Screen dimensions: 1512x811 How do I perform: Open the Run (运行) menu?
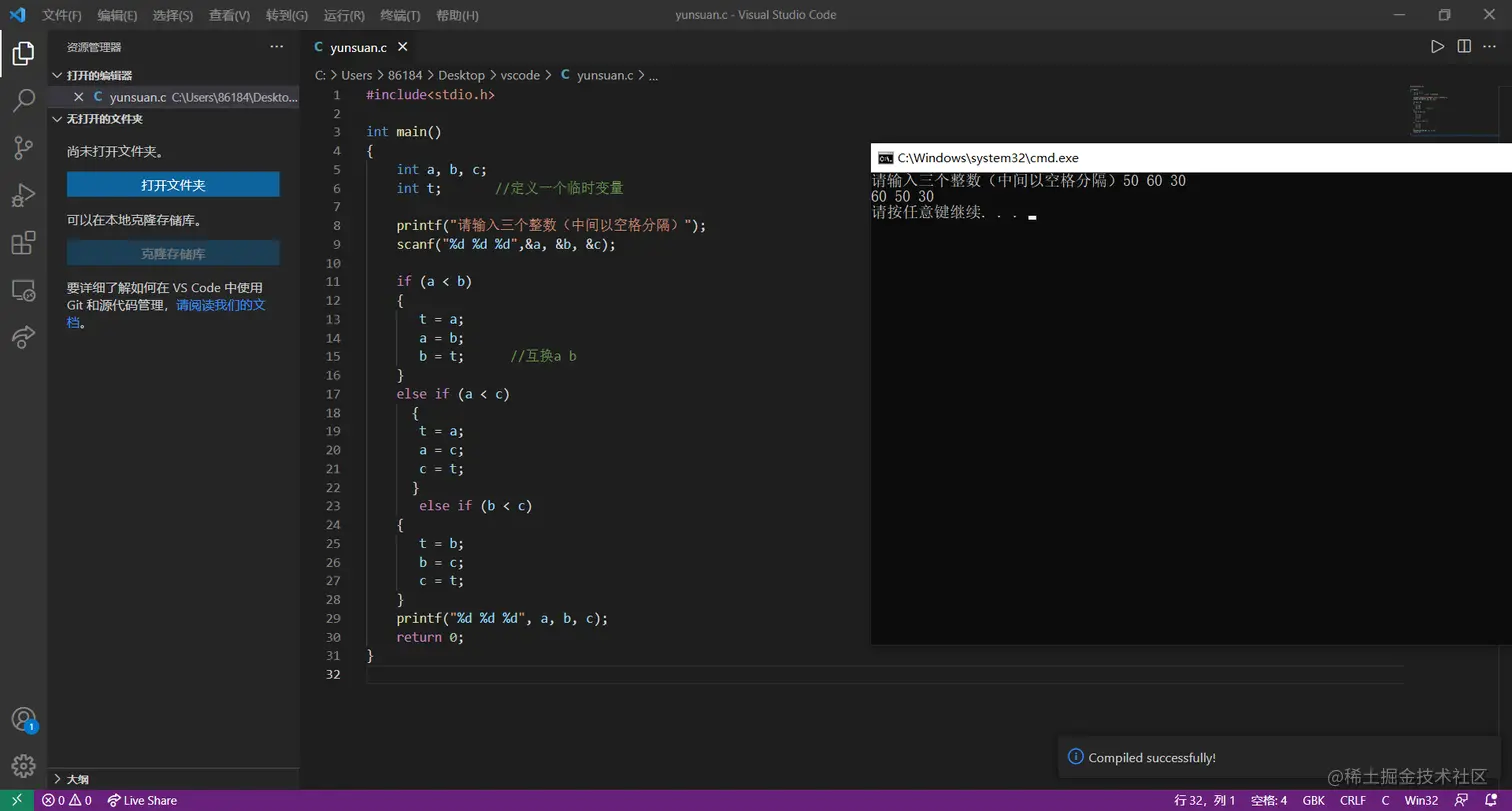[x=344, y=15]
